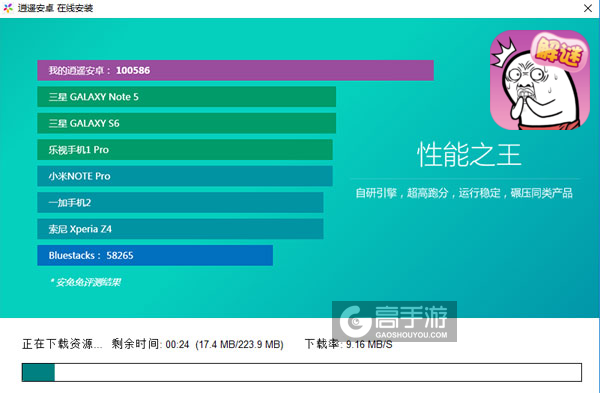Click the 逍遥安卓 logo icon in title bar
This screenshot has width=600, height=393.
pos(8,8)
